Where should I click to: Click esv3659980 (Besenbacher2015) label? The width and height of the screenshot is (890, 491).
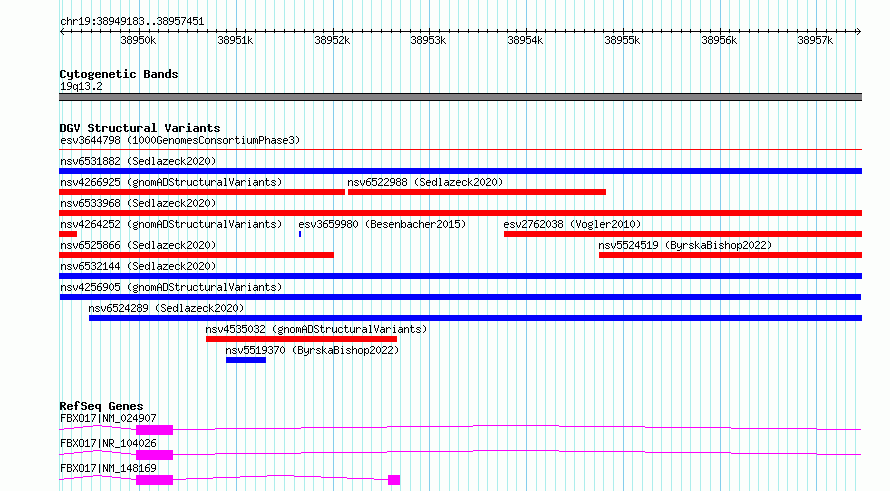tap(382, 224)
